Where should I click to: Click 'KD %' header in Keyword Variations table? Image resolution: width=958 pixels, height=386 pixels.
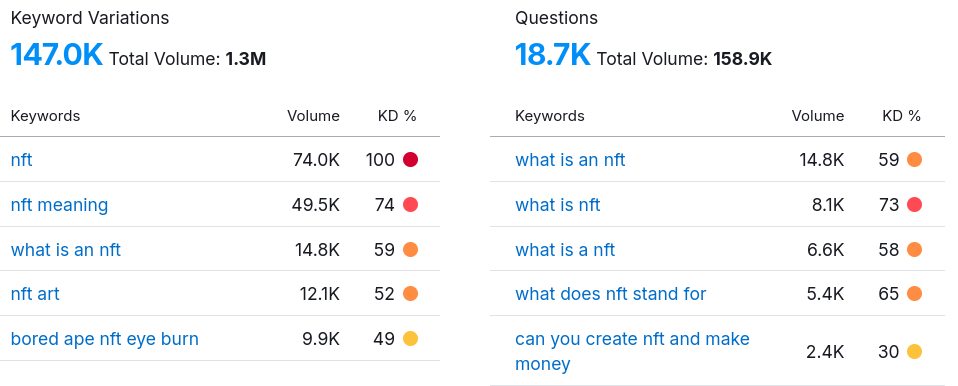pos(397,116)
